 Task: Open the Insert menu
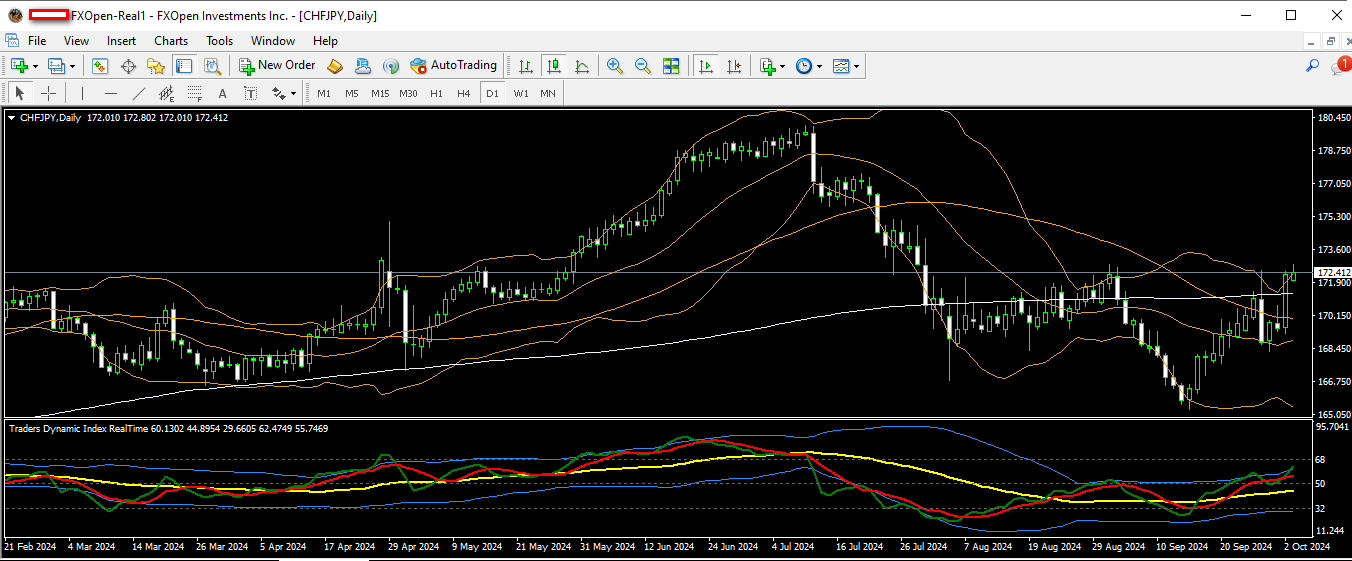coord(122,41)
